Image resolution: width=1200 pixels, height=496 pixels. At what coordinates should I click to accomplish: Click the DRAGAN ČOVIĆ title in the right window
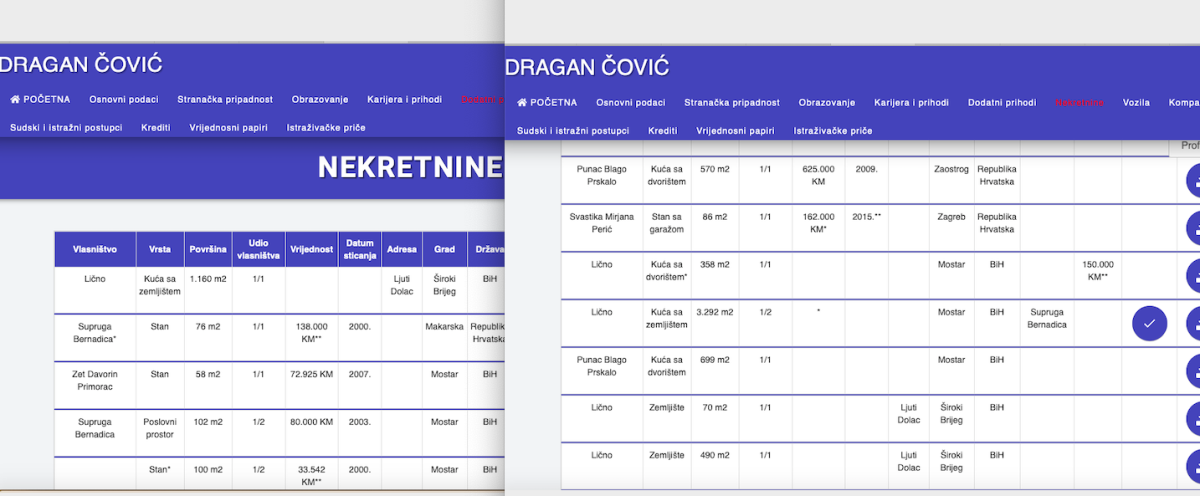[588, 68]
